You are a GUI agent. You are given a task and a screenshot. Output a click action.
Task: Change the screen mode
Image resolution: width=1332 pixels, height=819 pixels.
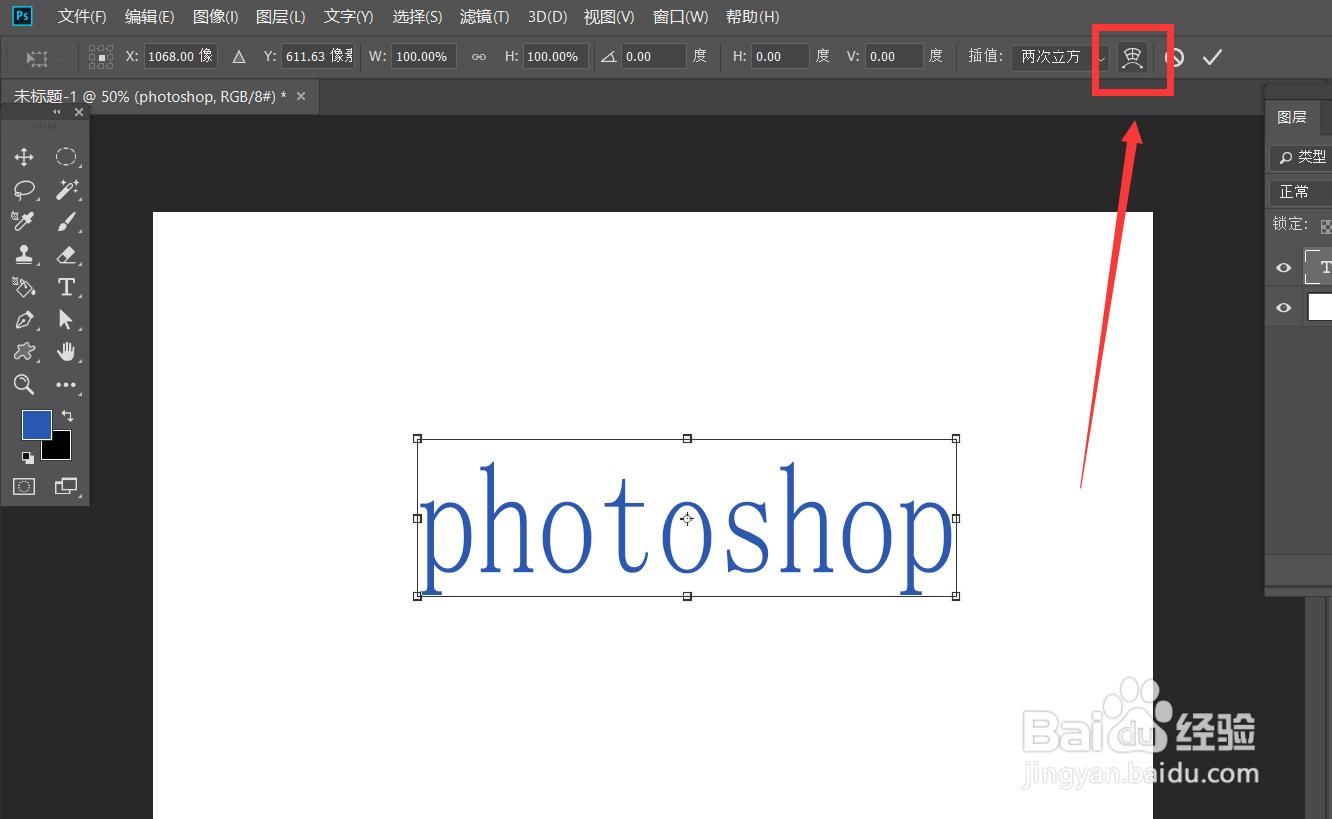pos(66,486)
